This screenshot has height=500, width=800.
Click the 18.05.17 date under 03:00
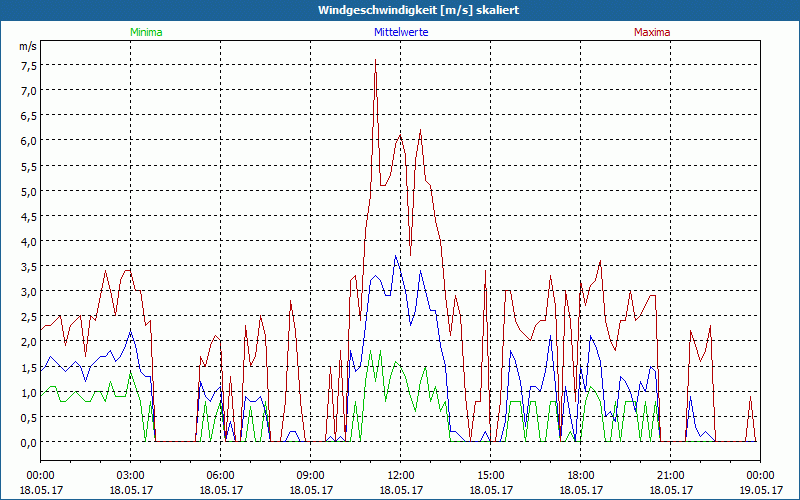131,490
